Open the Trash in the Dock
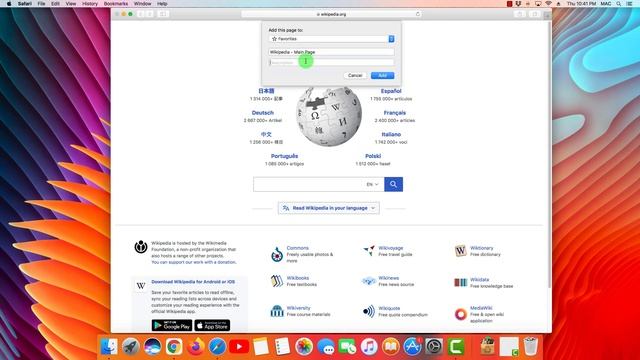 (531, 346)
